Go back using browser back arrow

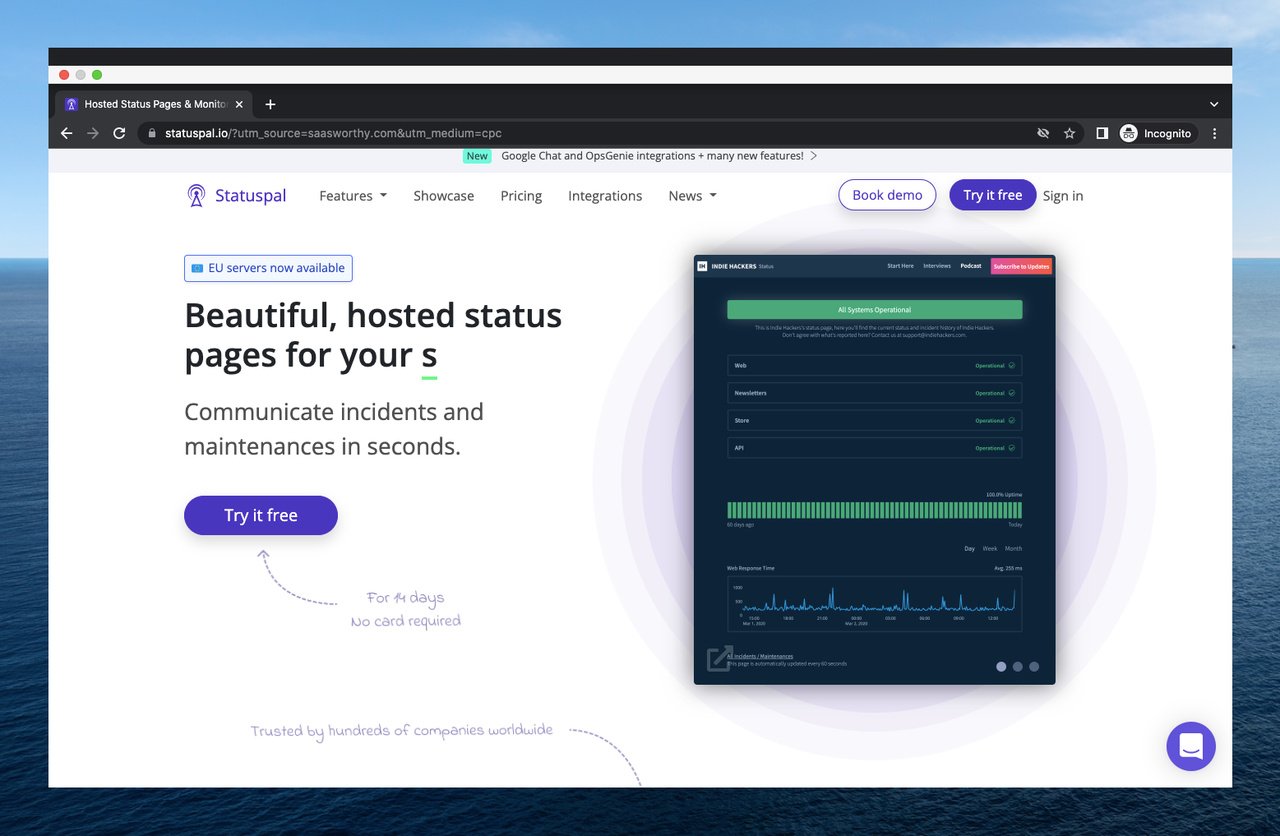click(x=67, y=133)
